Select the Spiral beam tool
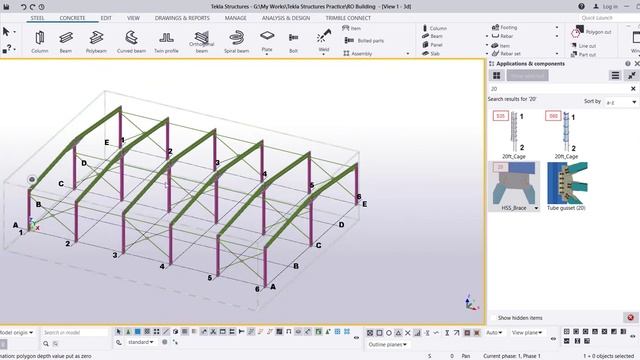 236,42
